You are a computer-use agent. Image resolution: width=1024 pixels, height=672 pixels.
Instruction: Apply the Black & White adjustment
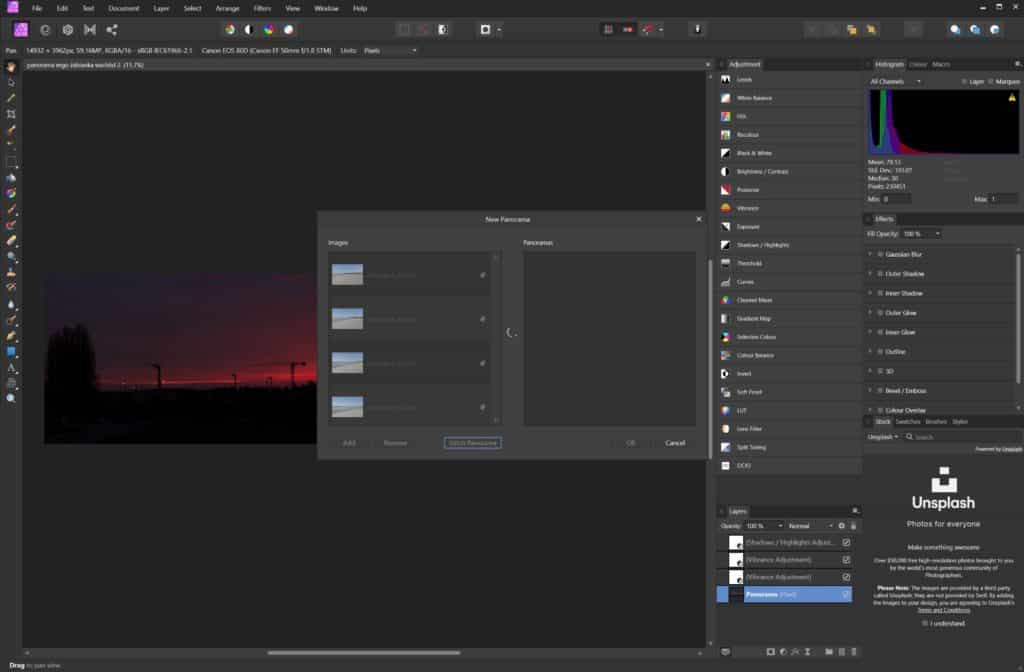(x=755, y=153)
